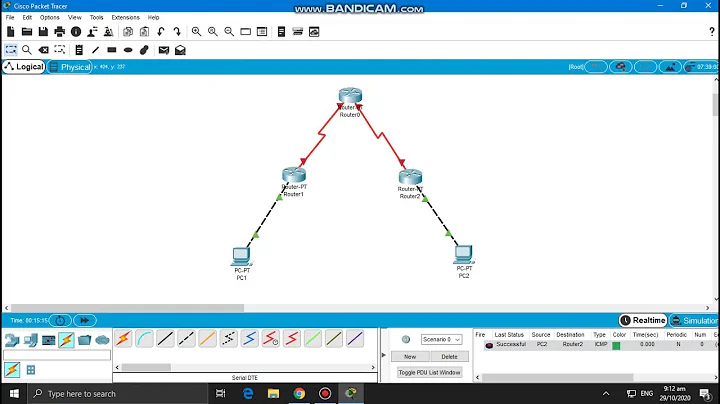Place a note on the workspace
This screenshot has width=720, height=404.
click(x=79, y=50)
